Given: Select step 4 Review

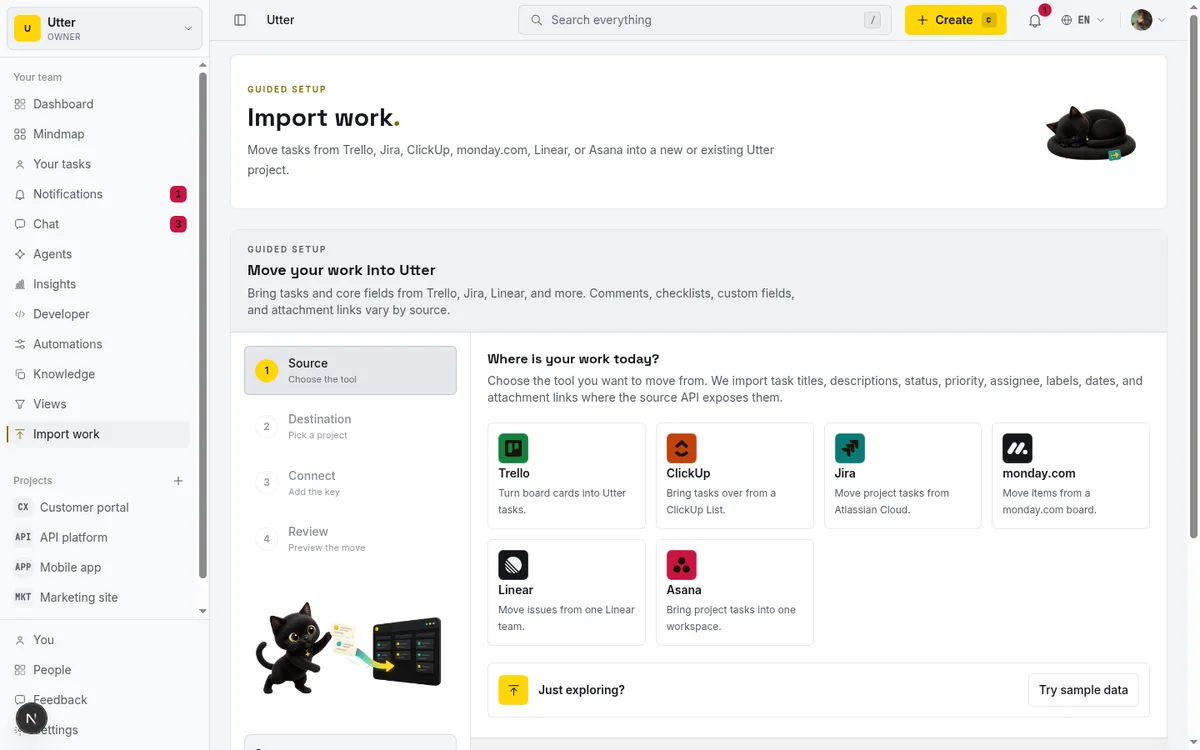Looking at the screenshot, I should (350, 539).
